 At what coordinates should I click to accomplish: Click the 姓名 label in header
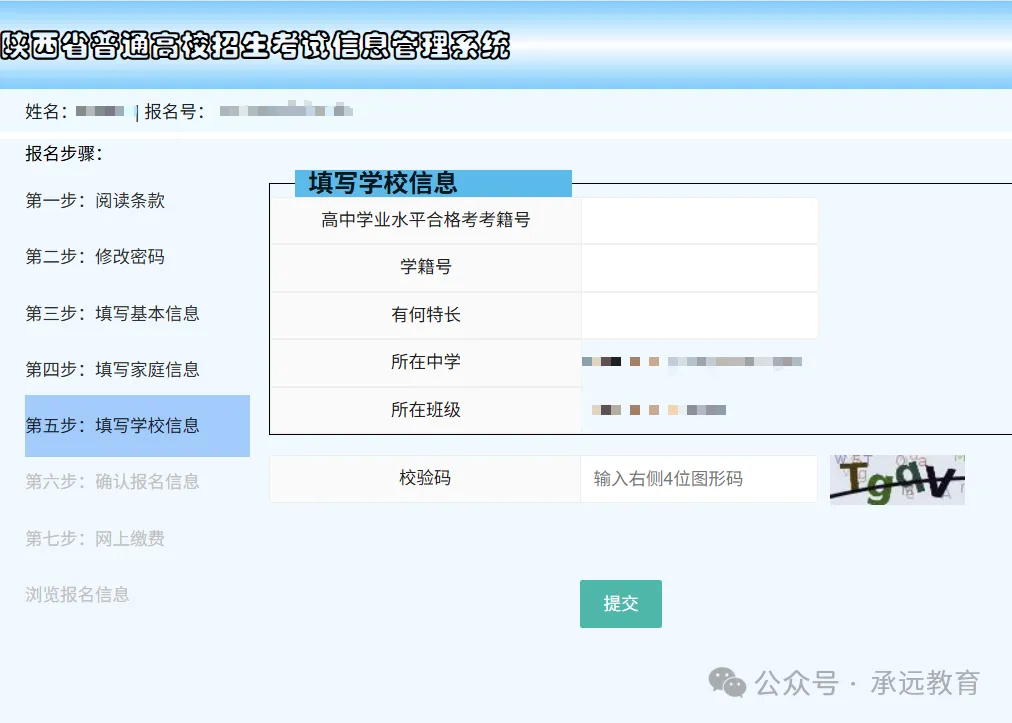tap(46, 112)
